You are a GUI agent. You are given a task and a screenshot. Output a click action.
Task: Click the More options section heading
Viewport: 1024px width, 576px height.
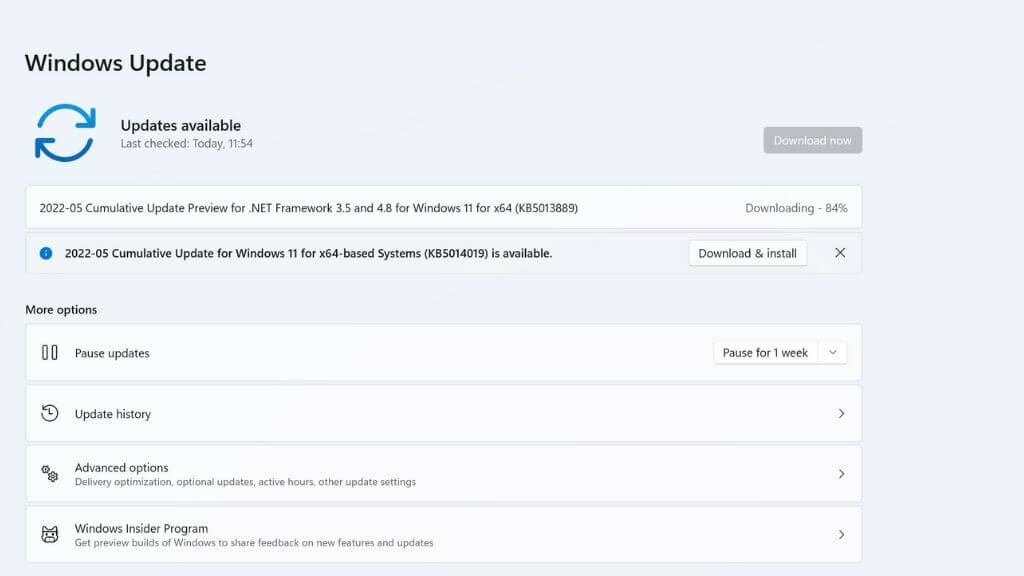coord(61,310)
